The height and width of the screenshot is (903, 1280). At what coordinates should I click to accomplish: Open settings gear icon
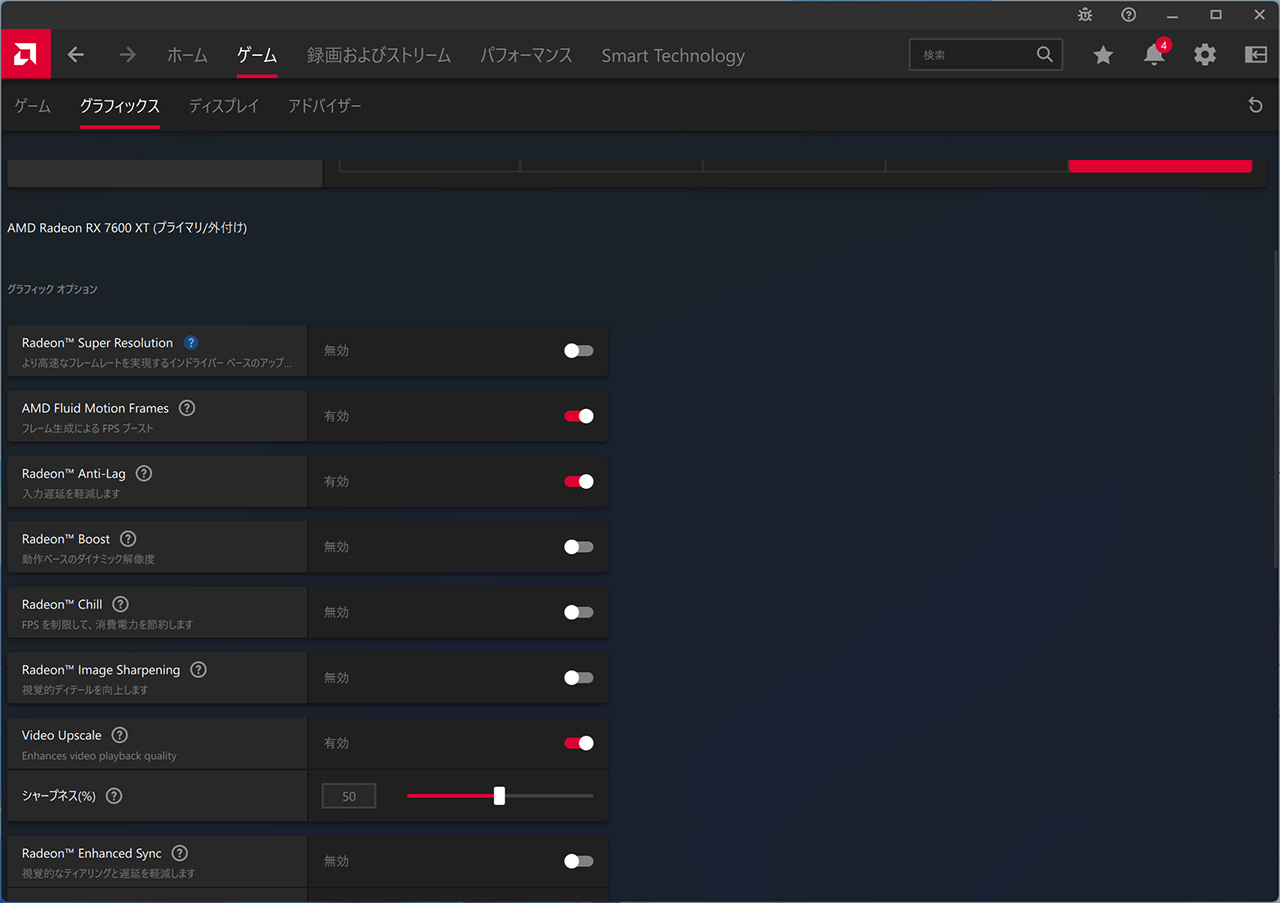pos(1205,55)
